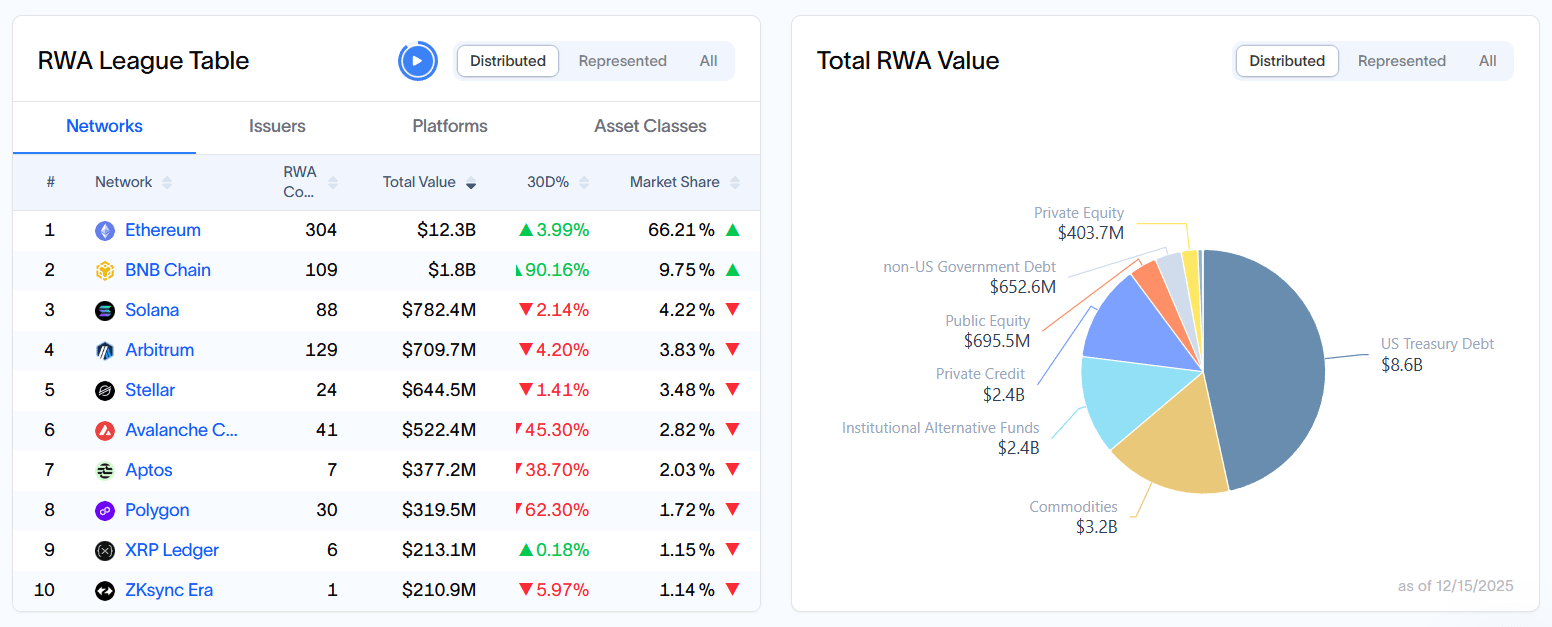The width and height of the screenshot is (1552, 627).
Task: Click the ZKsync Era logo icon
Action: tap(105, 591)
